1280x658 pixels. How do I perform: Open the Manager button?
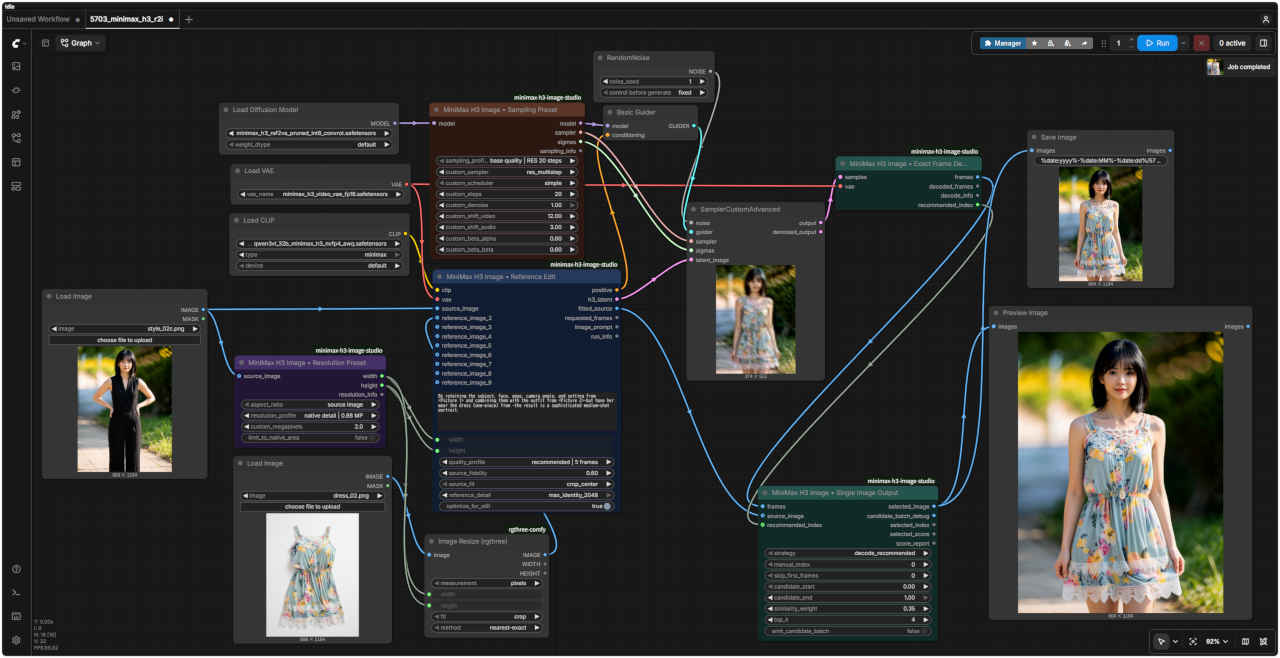click(x=1001, y=43)
